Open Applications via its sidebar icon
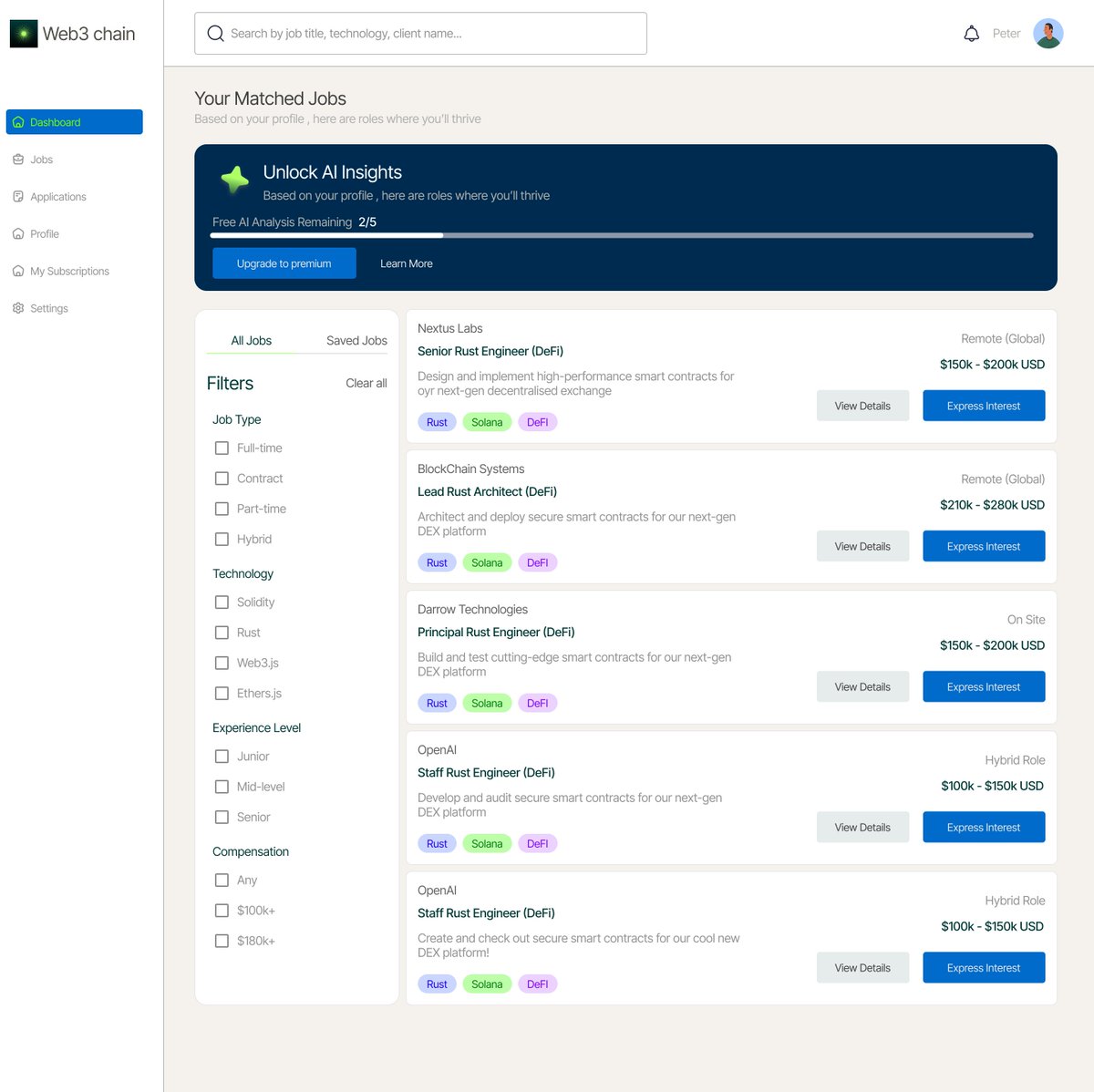The height and width of the screenshot is (1092, 1094). click(18, 196)
